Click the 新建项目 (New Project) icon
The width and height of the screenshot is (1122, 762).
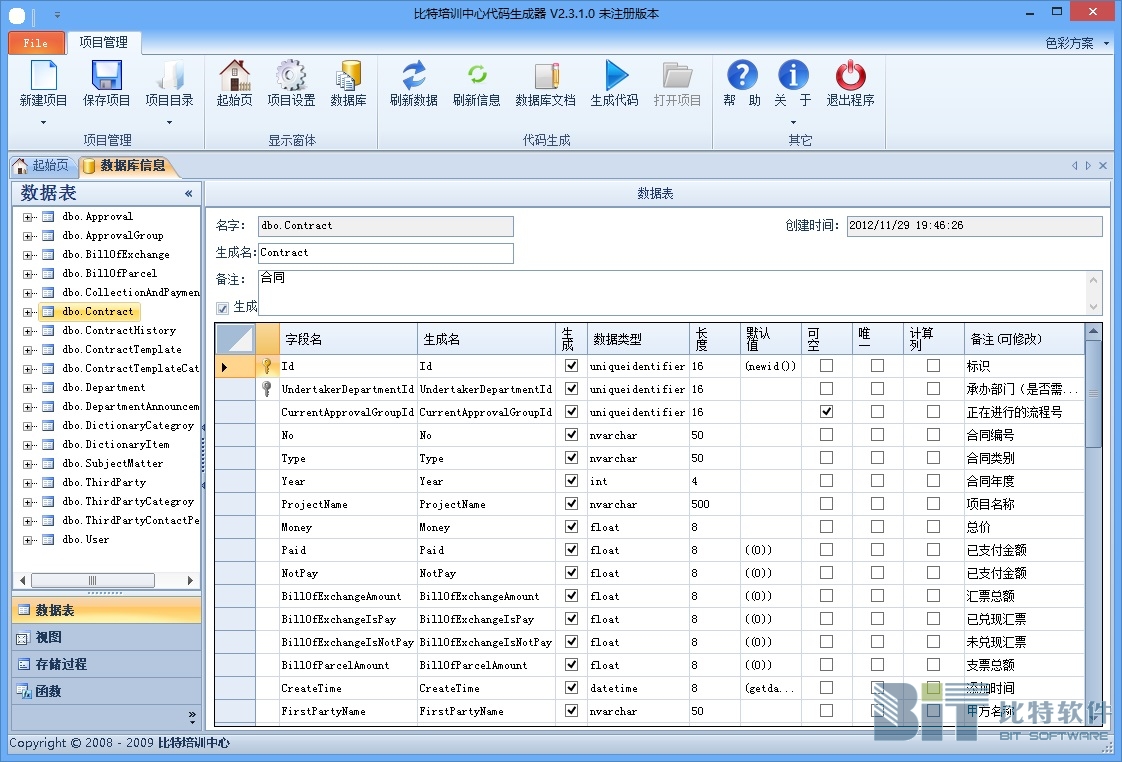coord(44,76)
